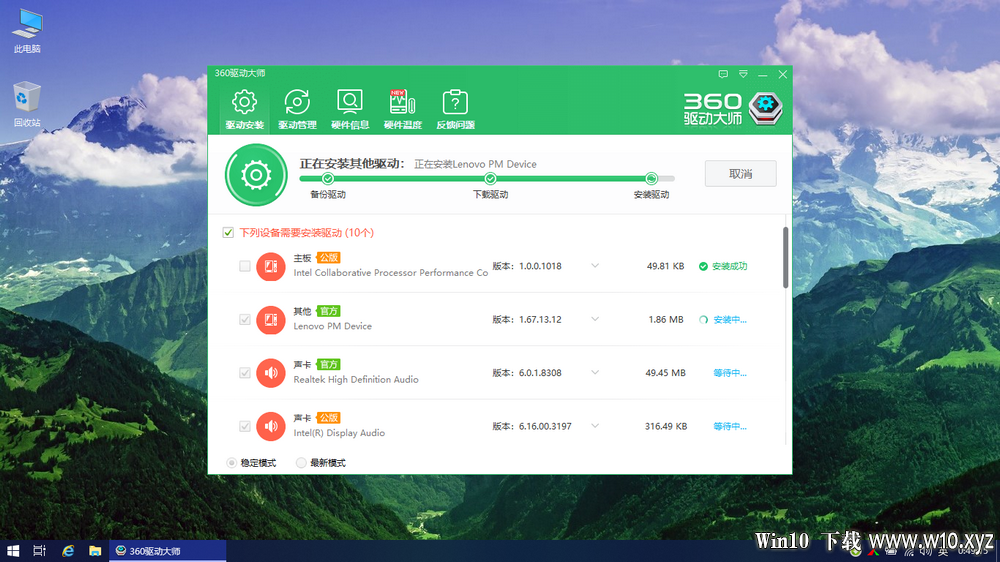Click the 公版 tag on 主板 row
The width and height of the screenshot is (1000, 562).
tap(328, 258)
